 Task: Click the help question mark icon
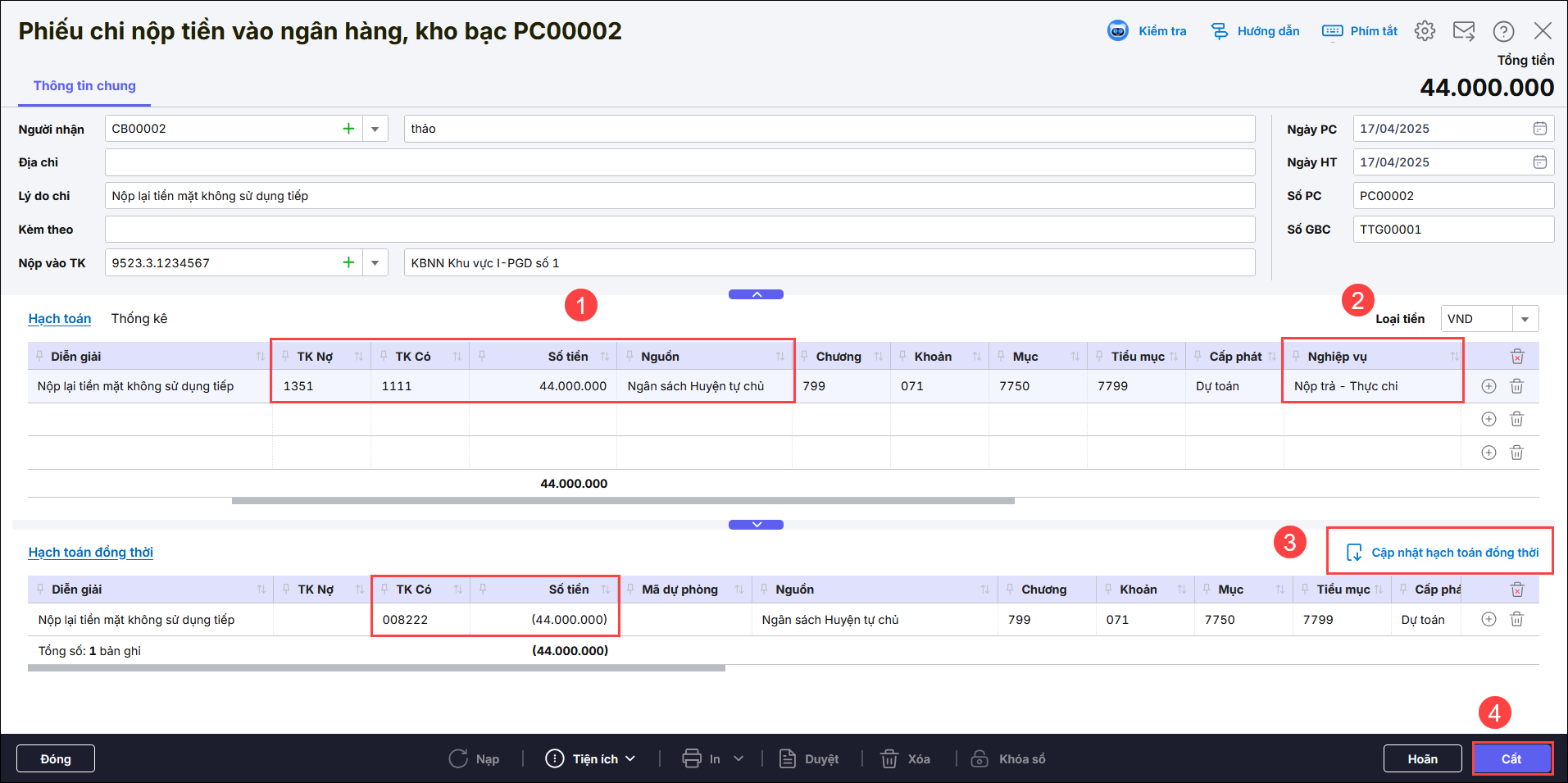(1503, 31)
